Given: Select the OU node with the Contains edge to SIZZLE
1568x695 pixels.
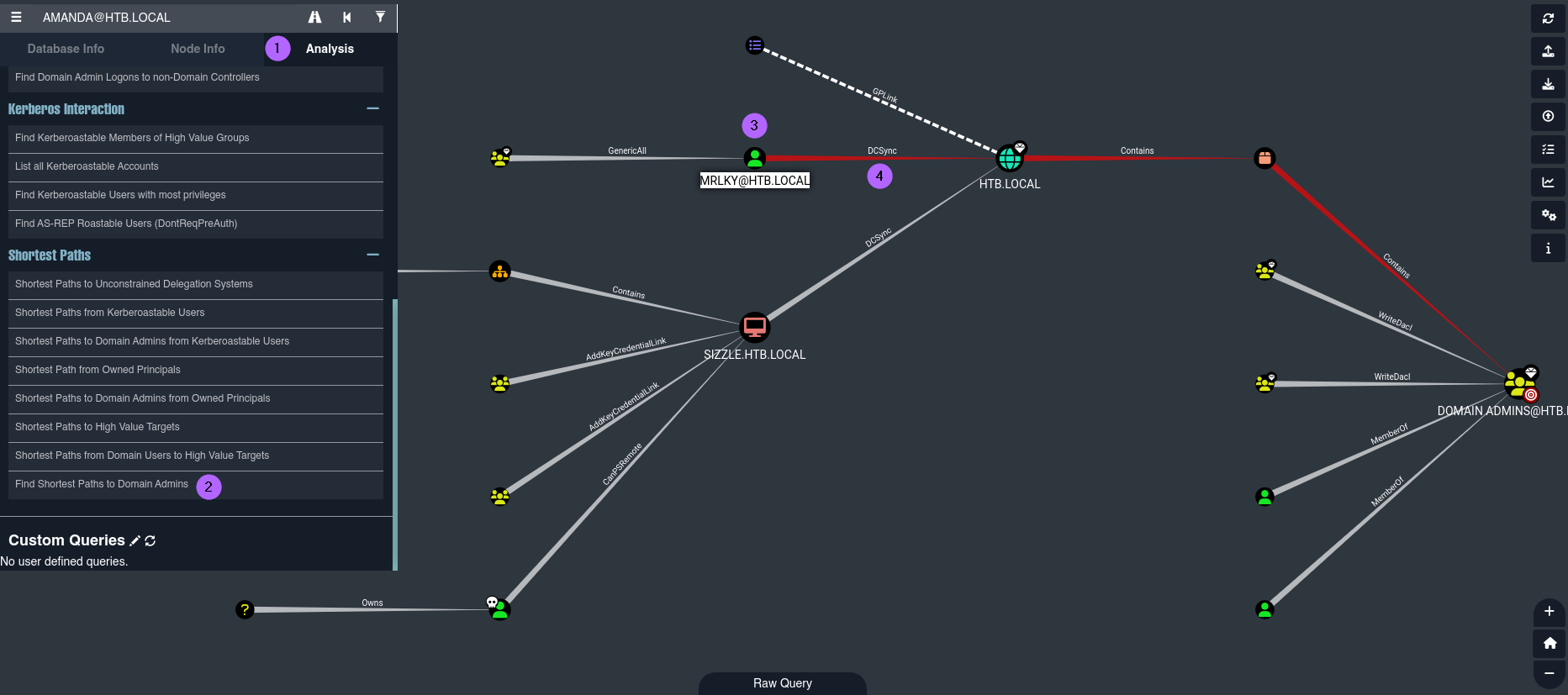Looking at the screenshot, I should [499, 271].
